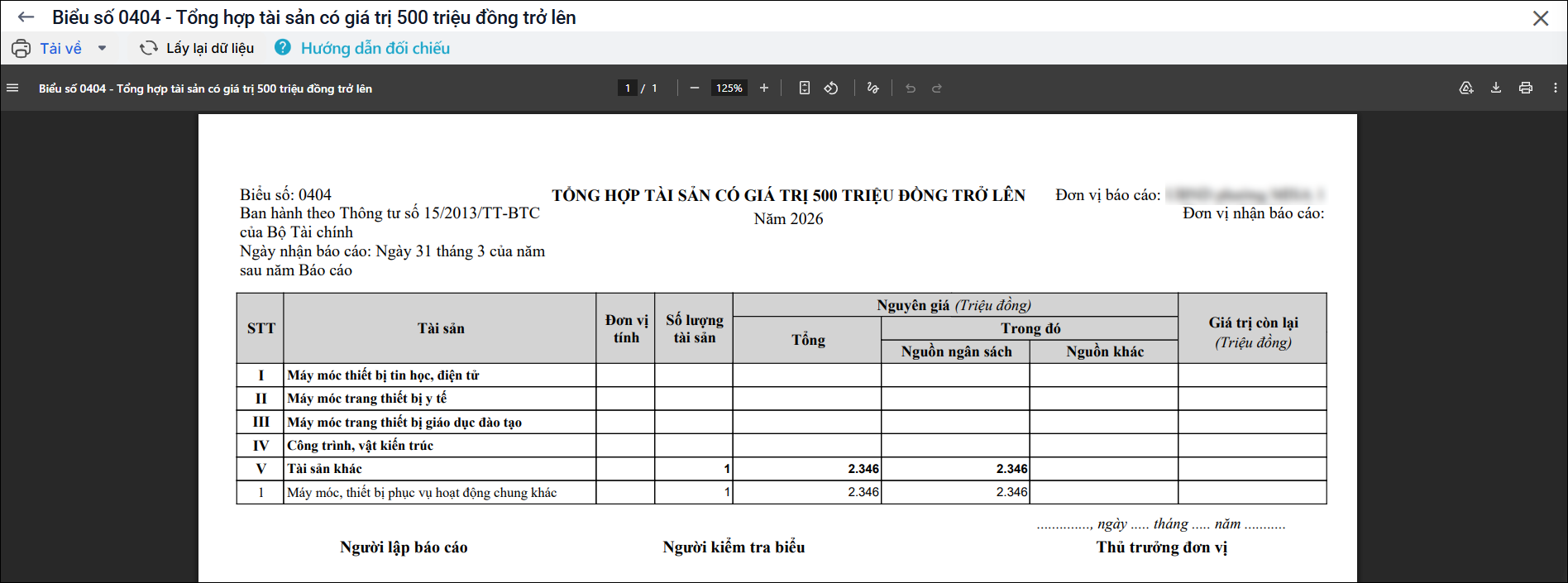
Task: Click the fit to page icon
Action: pos(805,88)
